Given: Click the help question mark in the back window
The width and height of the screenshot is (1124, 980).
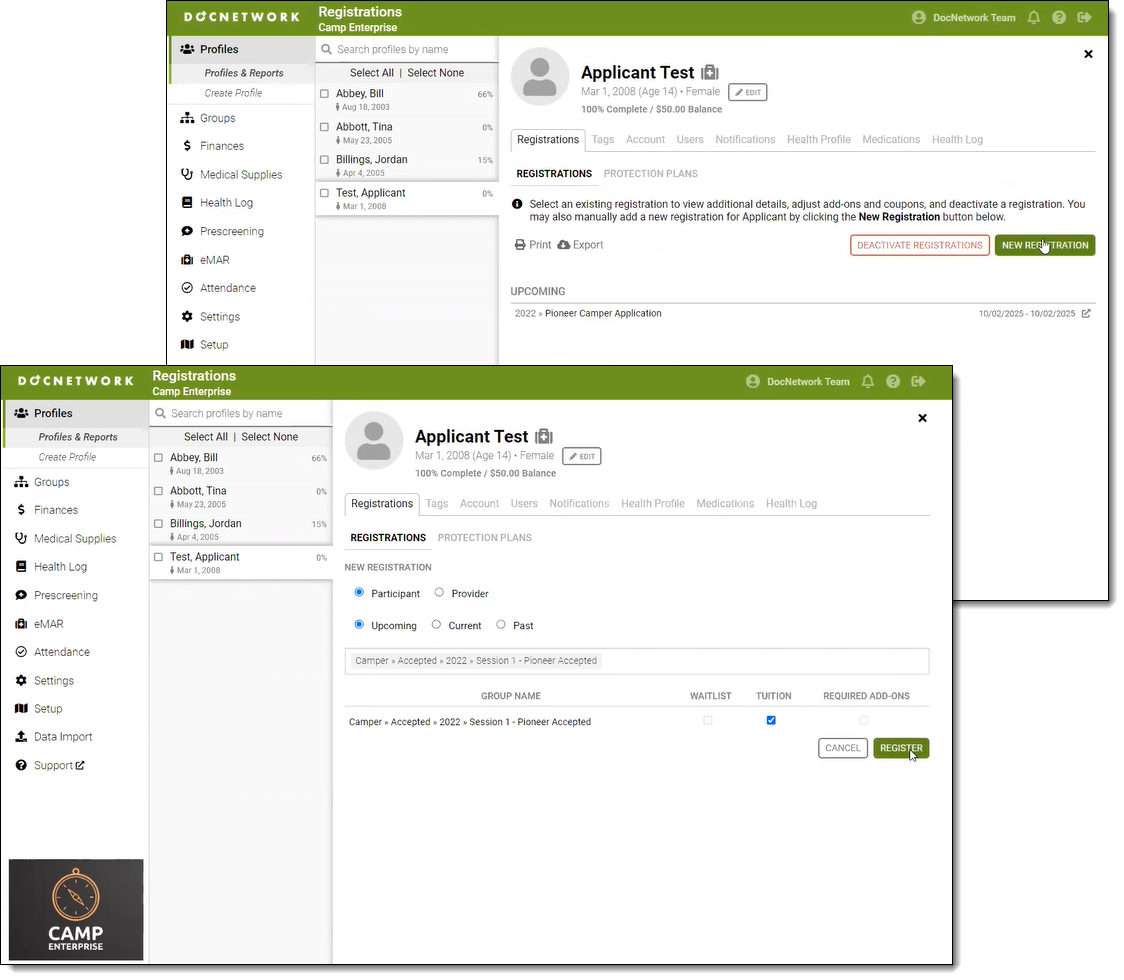Looking at the screenshot, I should tap(1059, 18).
